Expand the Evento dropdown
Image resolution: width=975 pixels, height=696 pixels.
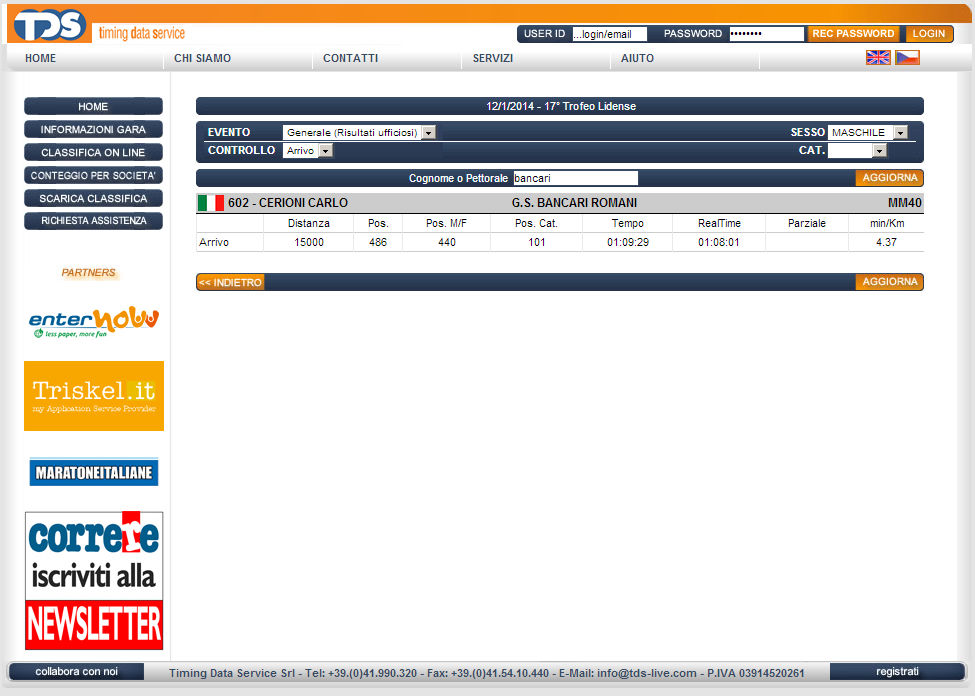click(359, 132)
